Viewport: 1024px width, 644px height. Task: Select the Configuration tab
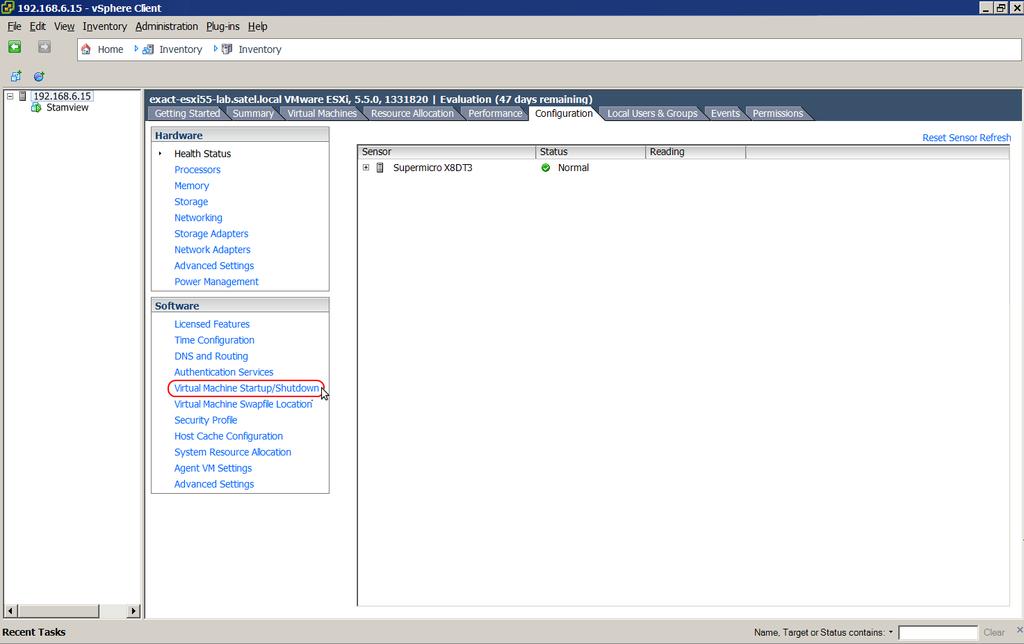564,114
